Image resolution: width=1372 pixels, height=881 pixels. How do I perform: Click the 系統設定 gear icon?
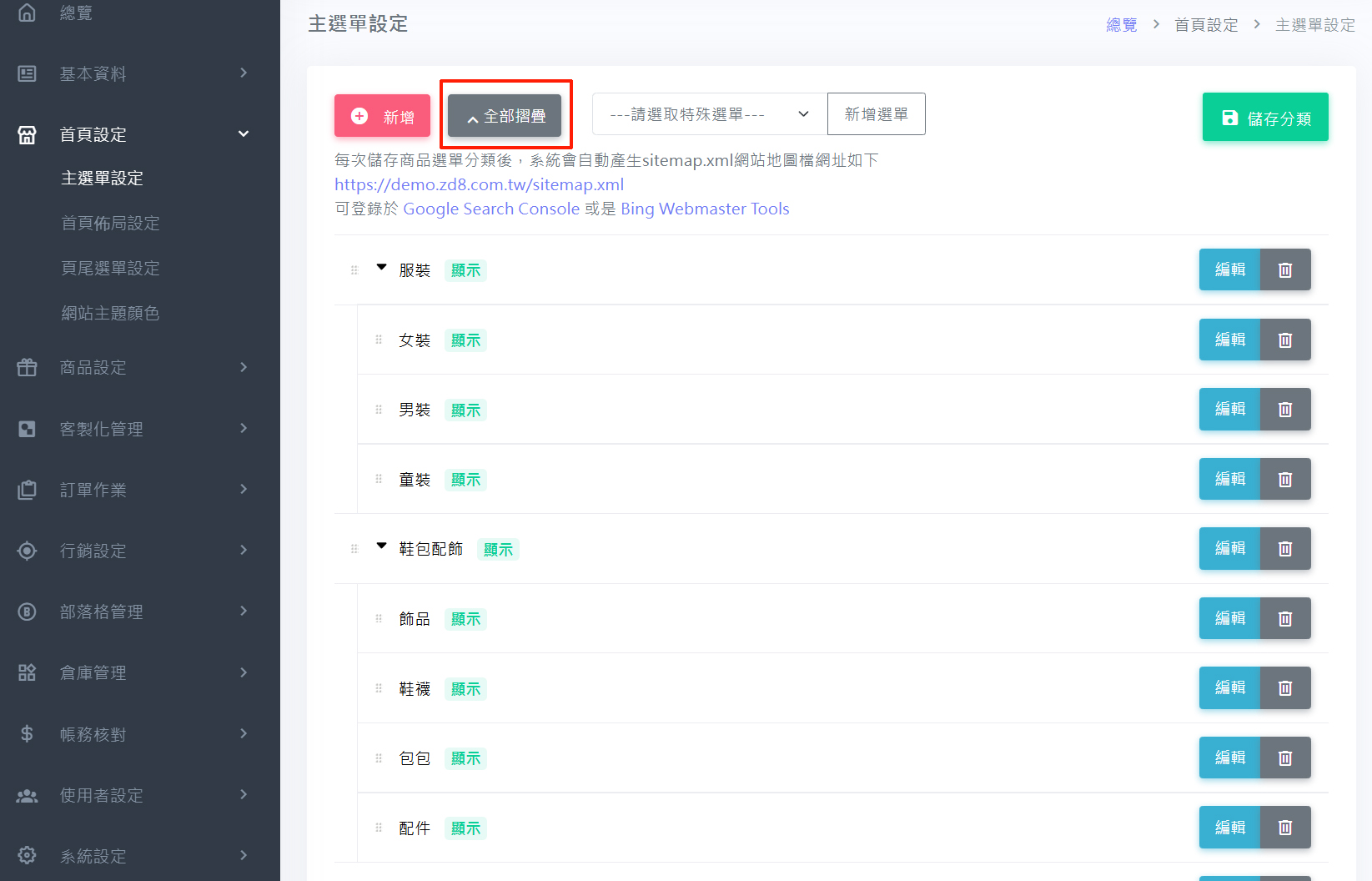27,855
